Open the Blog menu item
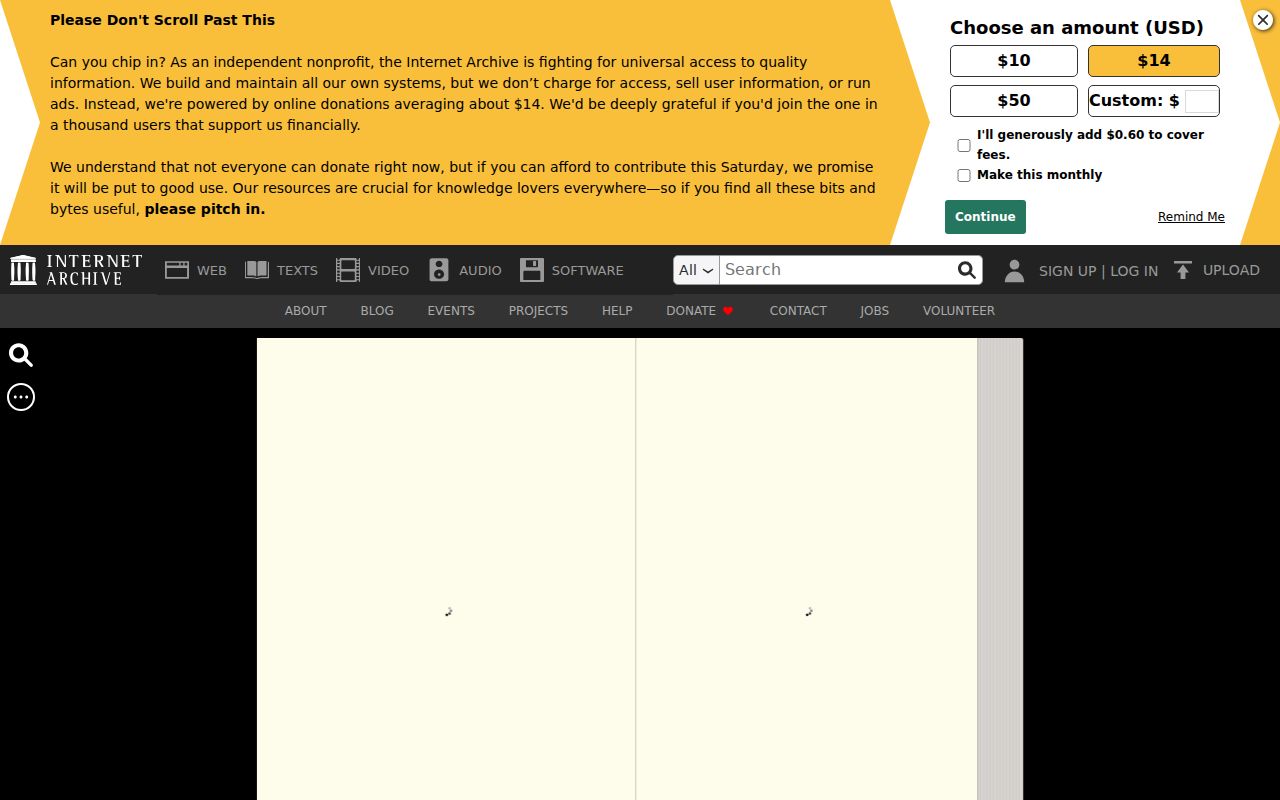This screenshot has height=800, width=1280. pyautogui.click(x=377, y=311)
